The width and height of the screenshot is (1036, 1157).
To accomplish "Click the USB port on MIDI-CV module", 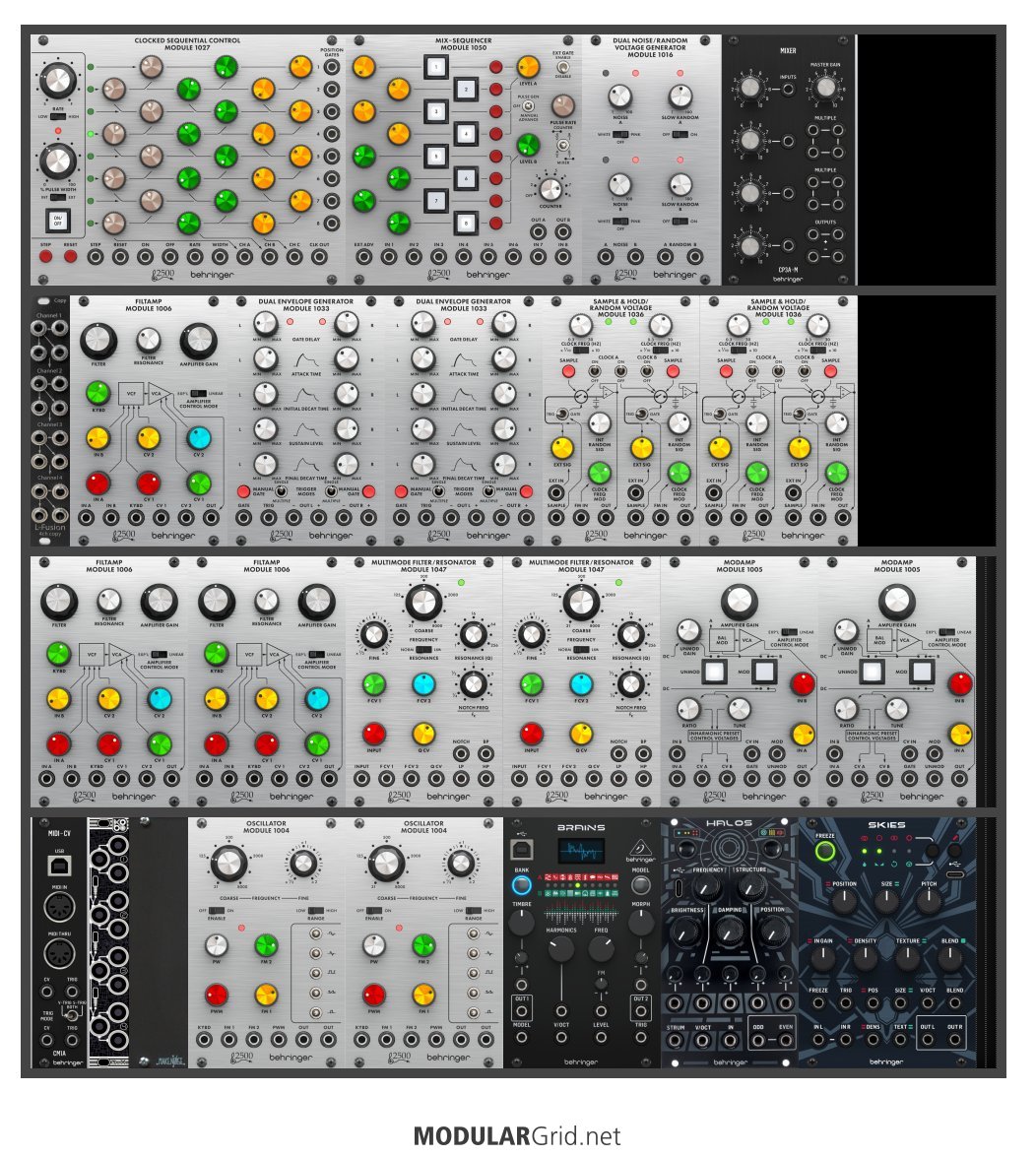I will coord(59,866).
